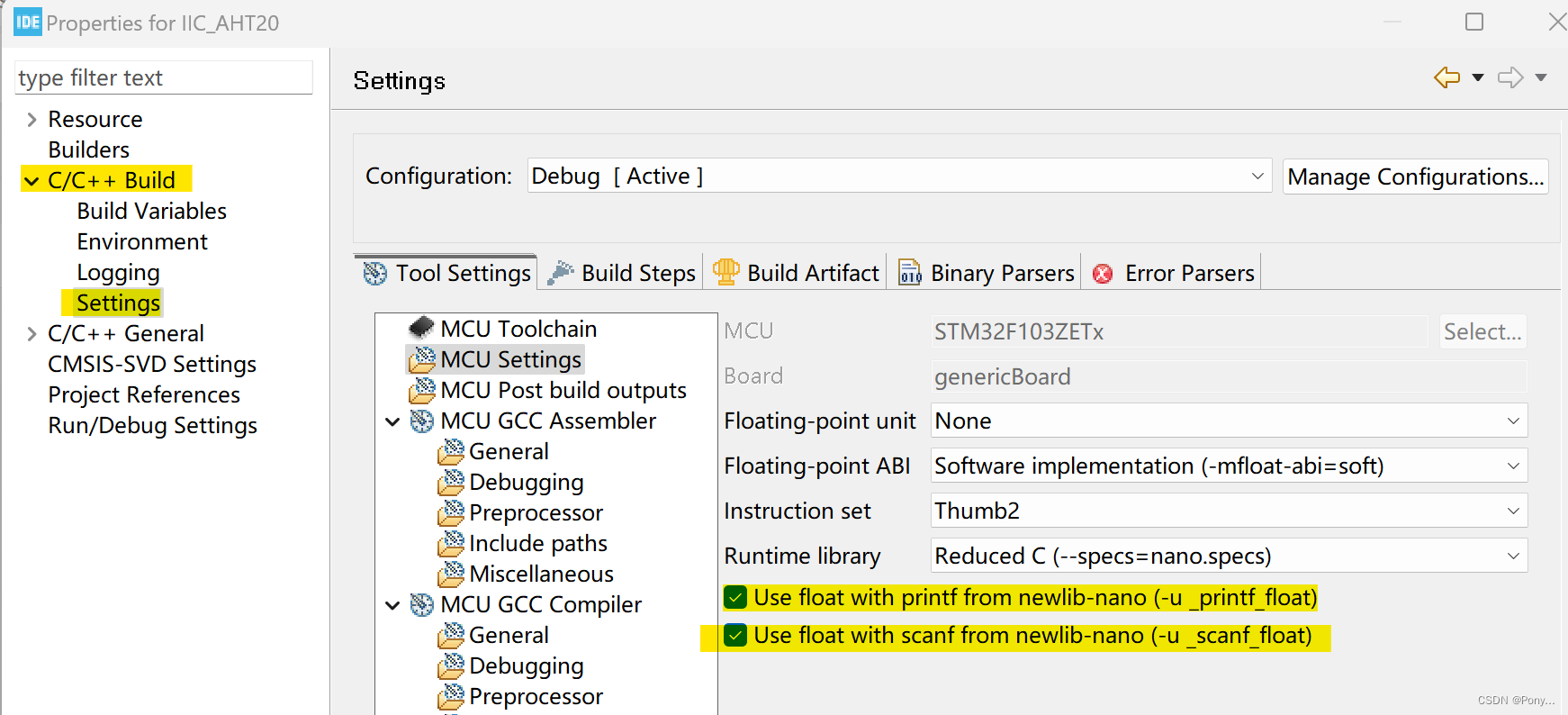The height and width of the screenshot is (715, 1568).
Task: Click the Miscellaneous icon under Assembler
Action: click(451, 574)
